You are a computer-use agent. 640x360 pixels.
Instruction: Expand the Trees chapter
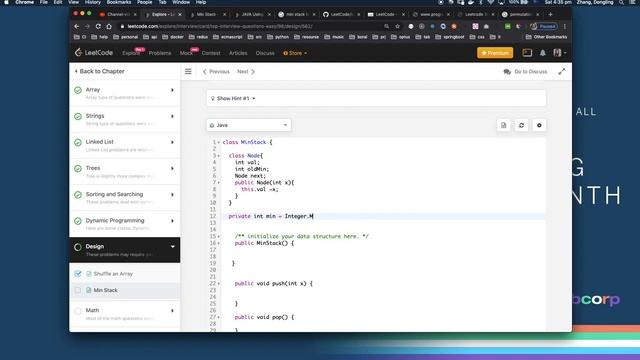(x=172, y=169)
